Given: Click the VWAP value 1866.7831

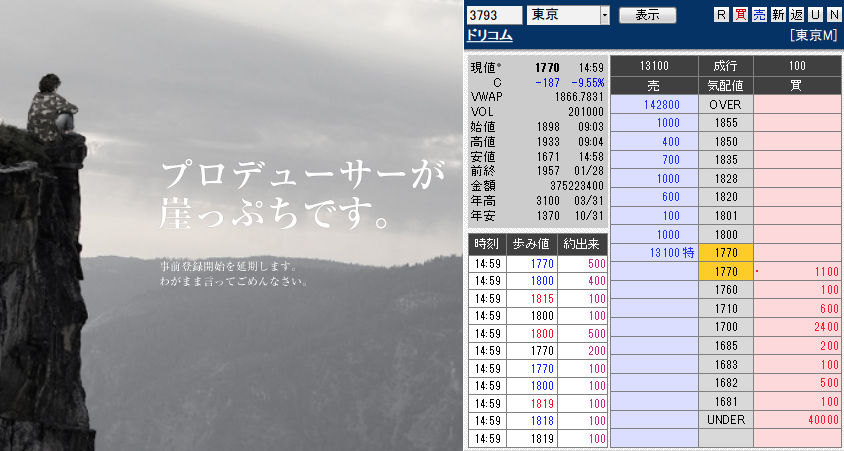Looking at the screenshot, I should (579, 97).
